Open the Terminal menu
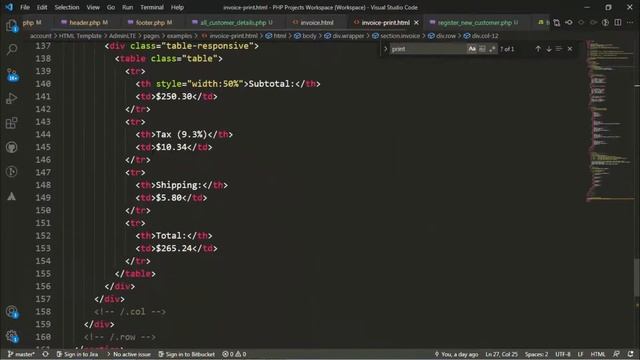Image resolution: width=640 pixels, height=360 pixels. pyautogui.click(x=152, y=7)
